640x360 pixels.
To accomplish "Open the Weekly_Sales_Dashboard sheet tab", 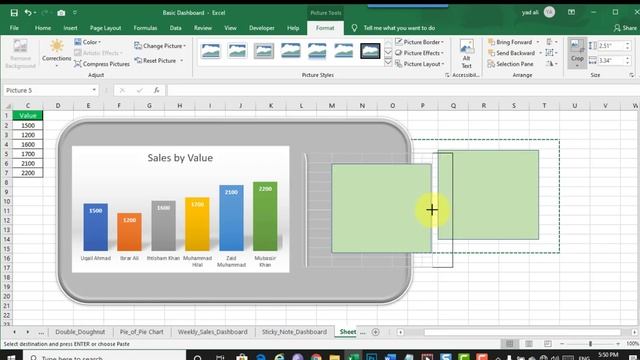I will click(213, 332).
